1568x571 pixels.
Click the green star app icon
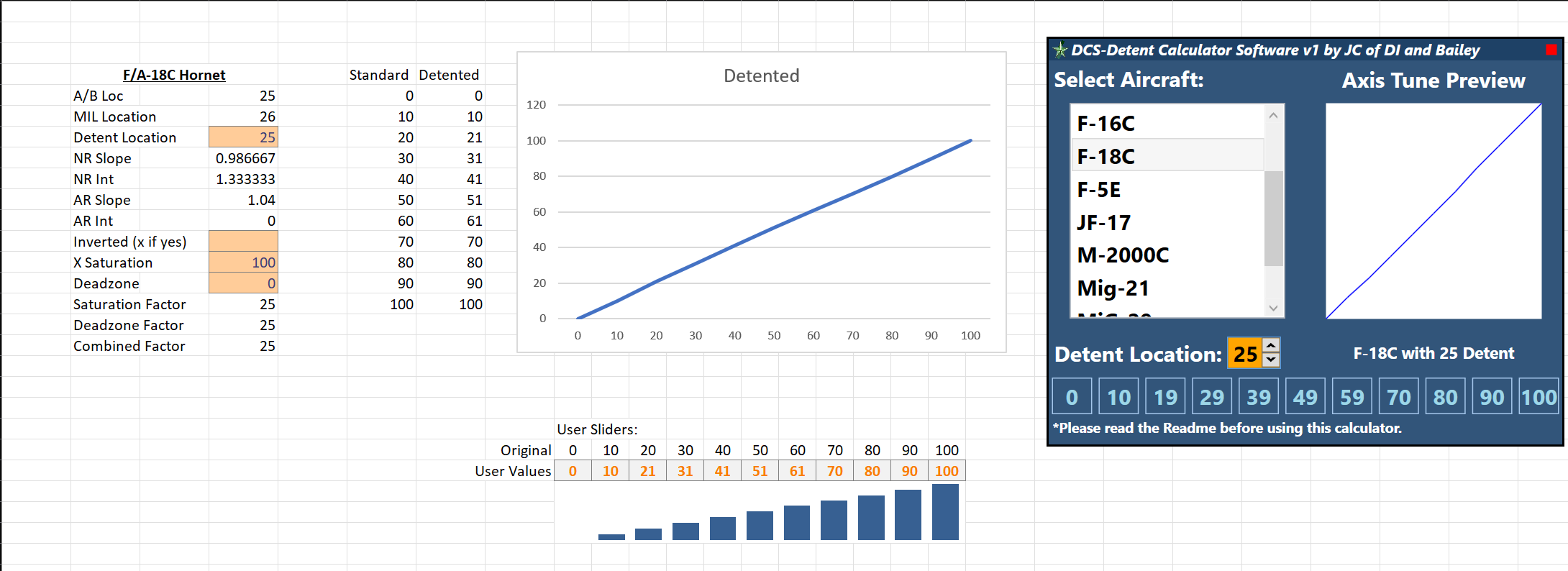tap(1060, 50)
